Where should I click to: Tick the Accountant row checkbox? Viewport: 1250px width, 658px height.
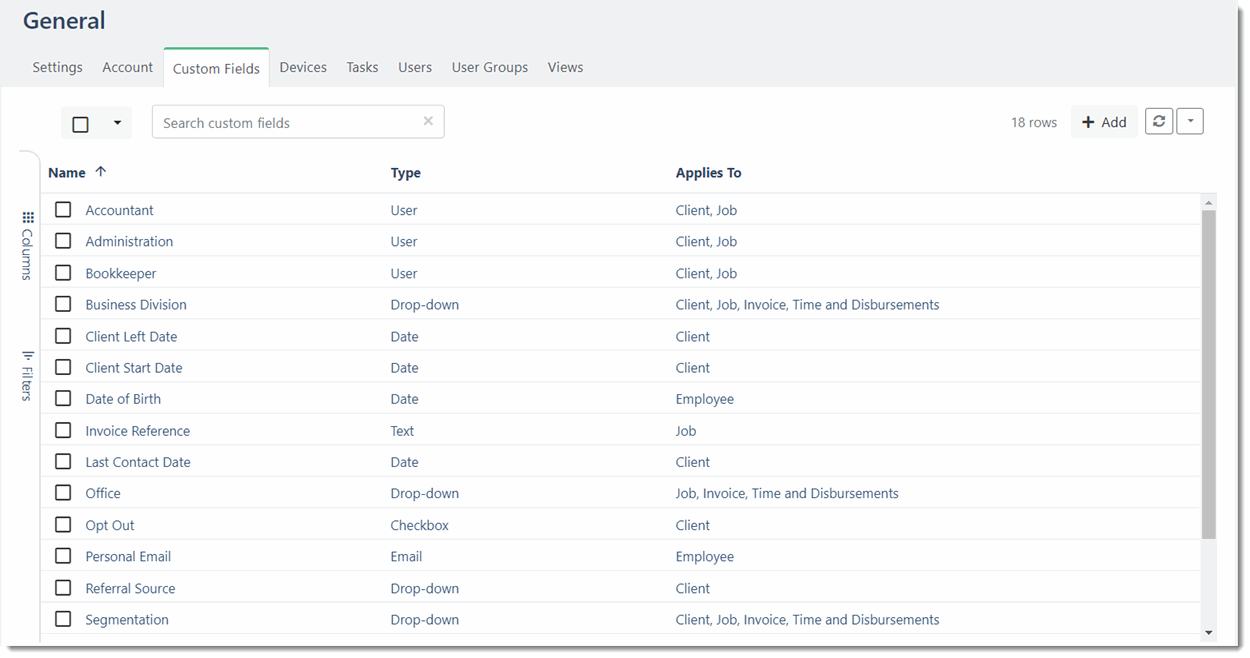(63, 210)
